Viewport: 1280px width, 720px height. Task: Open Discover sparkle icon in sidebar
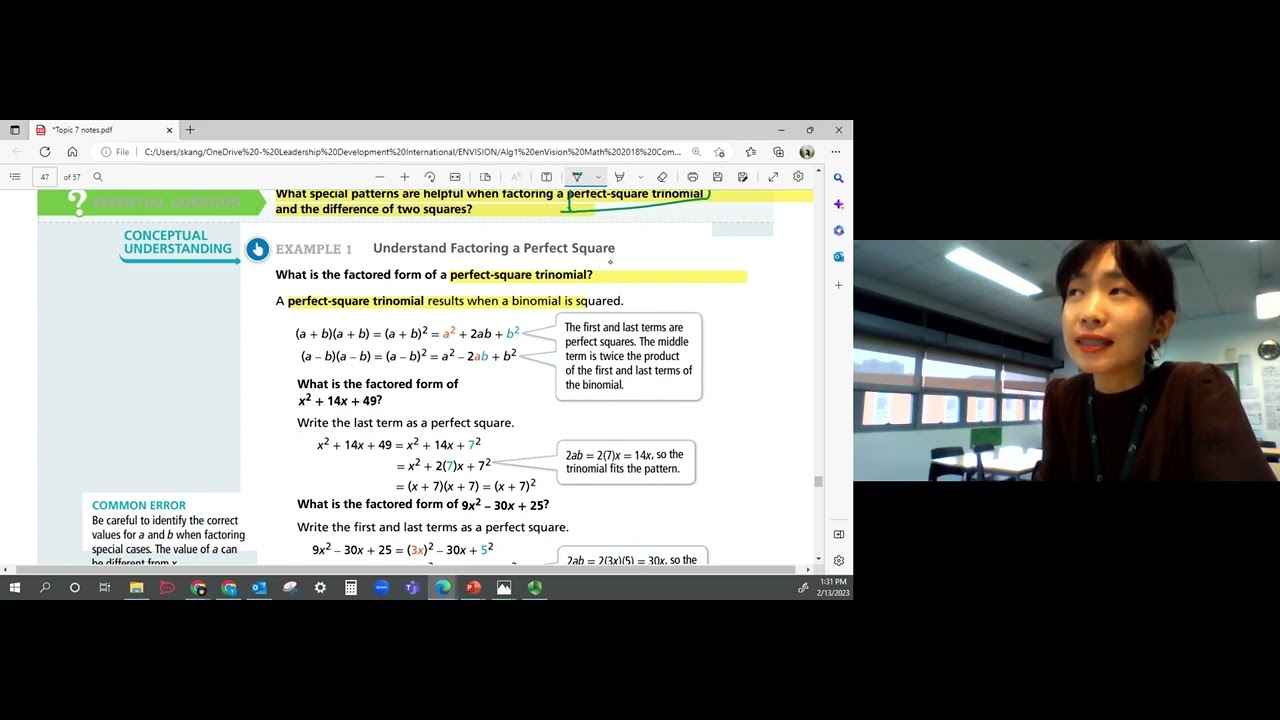[839, 204]
